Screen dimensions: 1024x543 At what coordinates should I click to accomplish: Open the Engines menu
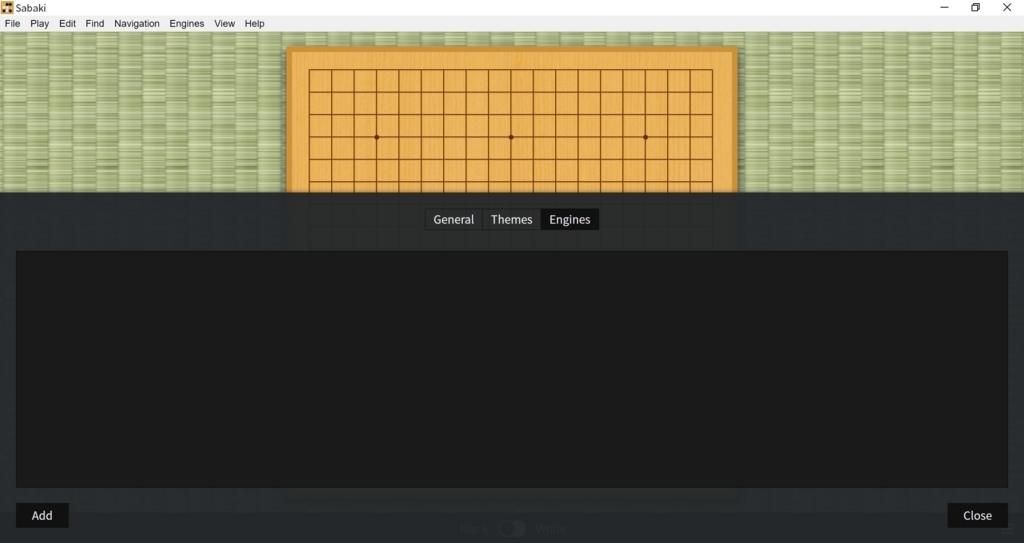click(x=187, y=24)
